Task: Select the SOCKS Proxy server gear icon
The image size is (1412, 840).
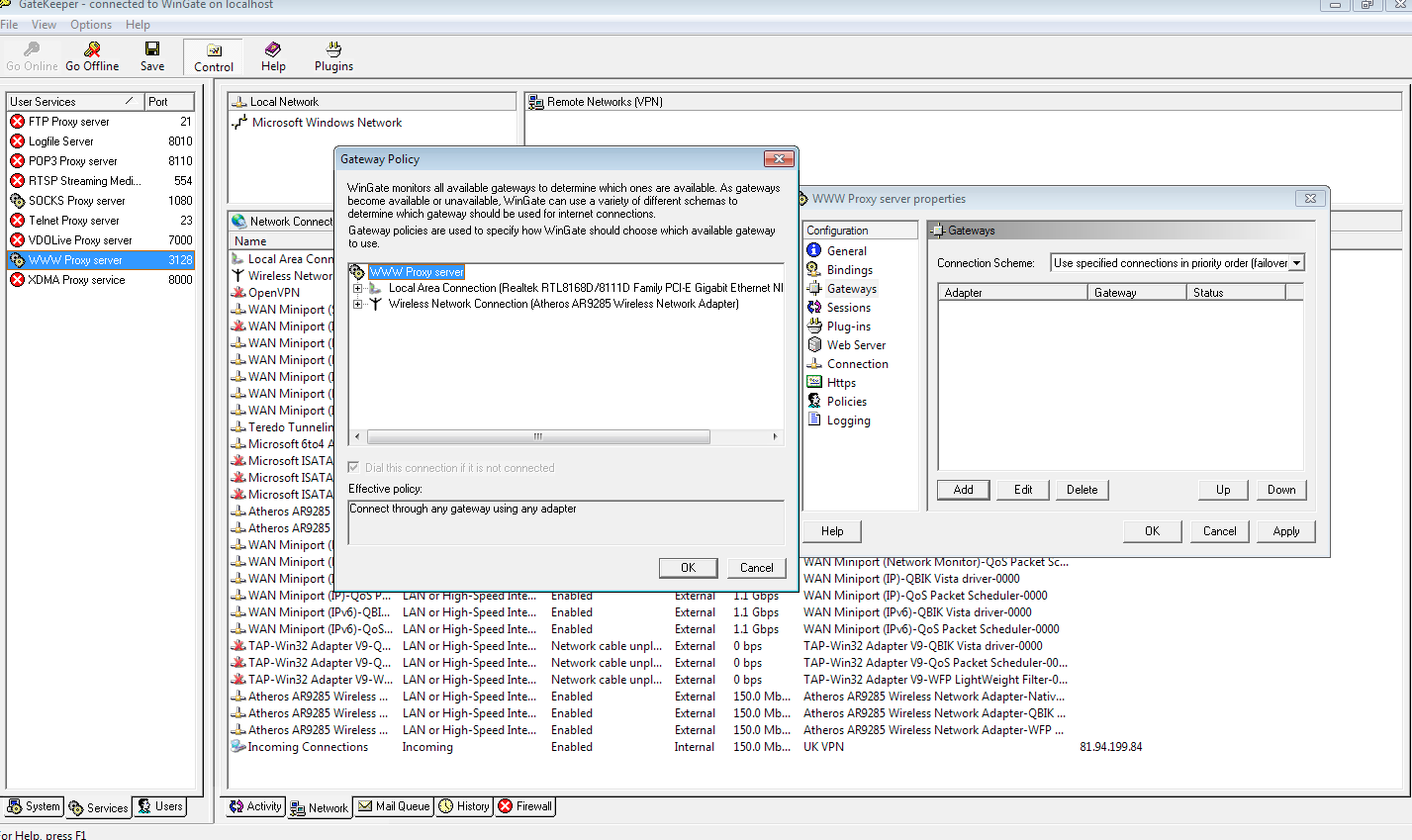Action: pyautogui.click(x=17, y=201)
